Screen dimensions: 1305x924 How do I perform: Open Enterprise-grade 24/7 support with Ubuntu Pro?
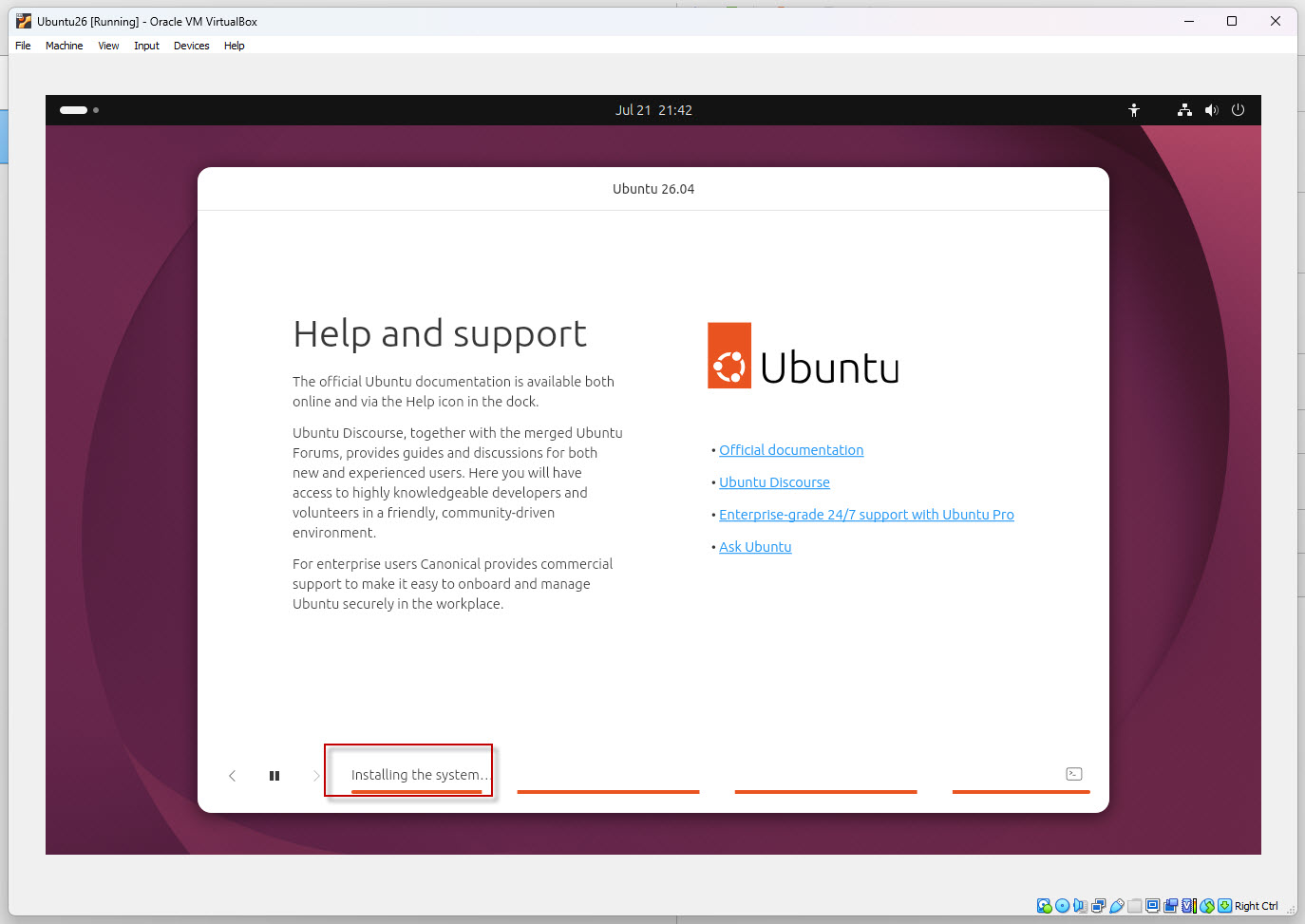point(866,515)
